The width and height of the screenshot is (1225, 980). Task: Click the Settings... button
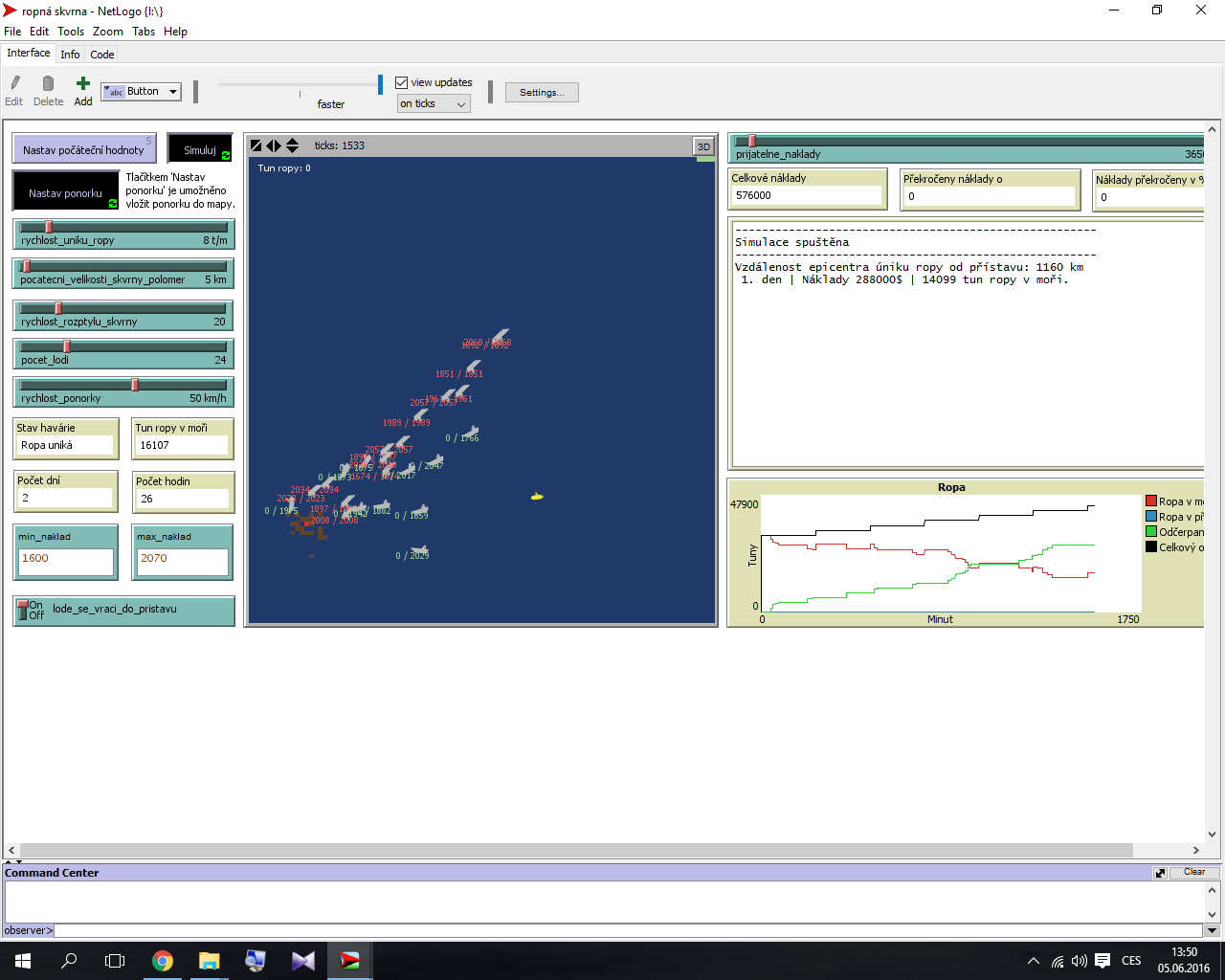pos(542,93)
